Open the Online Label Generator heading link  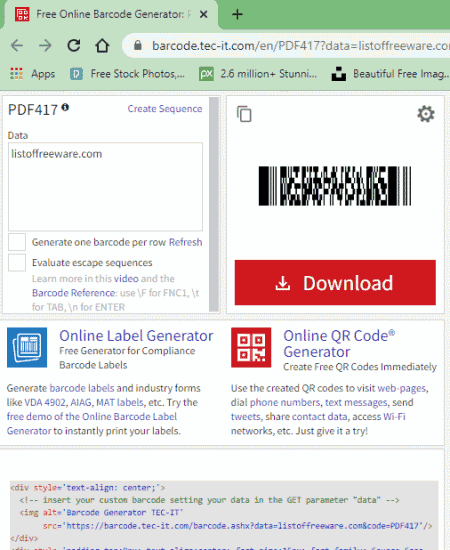136,336
